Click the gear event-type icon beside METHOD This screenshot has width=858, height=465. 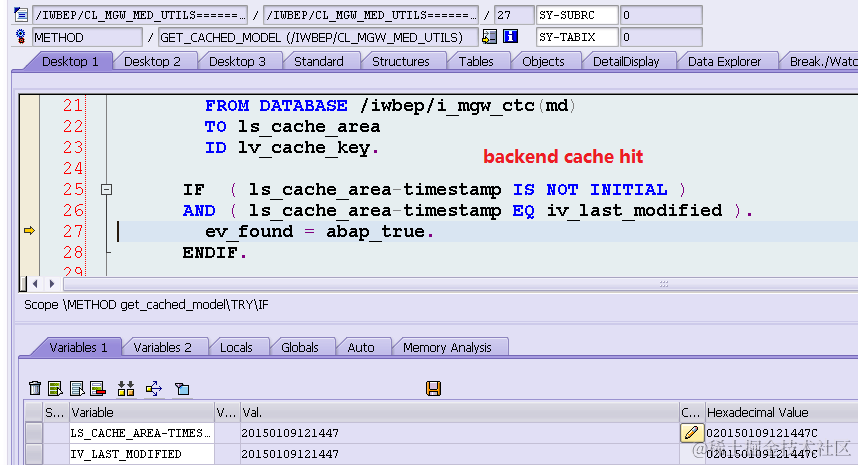(x=21, y=37)
